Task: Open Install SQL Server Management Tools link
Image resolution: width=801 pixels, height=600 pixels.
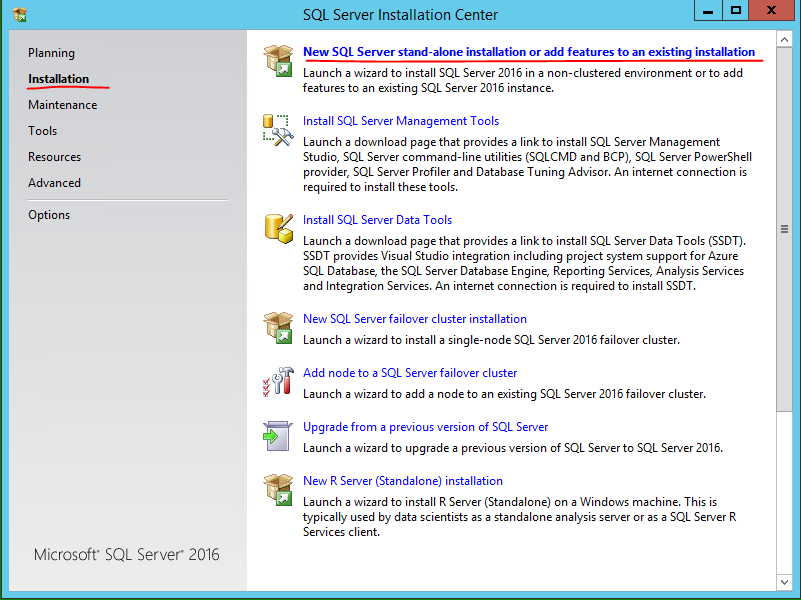Action: 401,121
